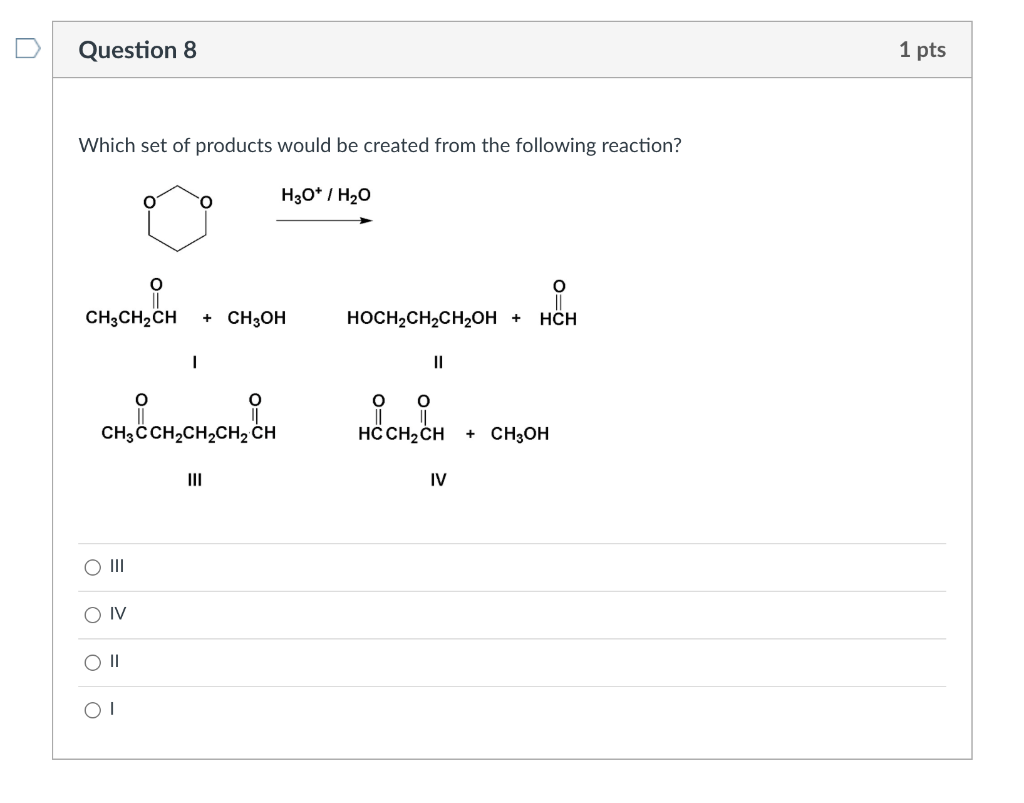Select answer option I
Viewport: 1024px width, 803px height.
tap(91, 710)
